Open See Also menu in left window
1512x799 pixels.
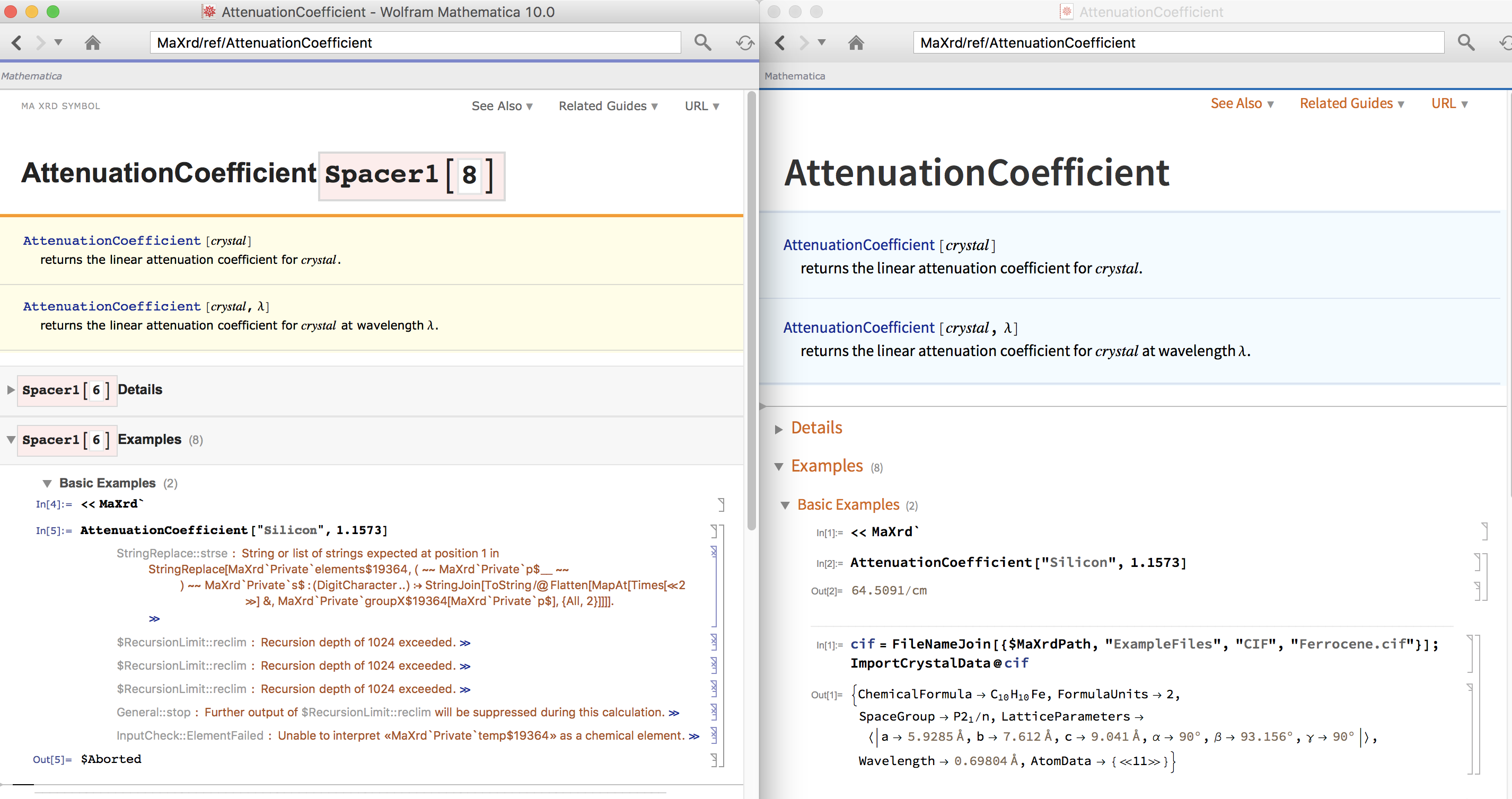click(503, 106)
